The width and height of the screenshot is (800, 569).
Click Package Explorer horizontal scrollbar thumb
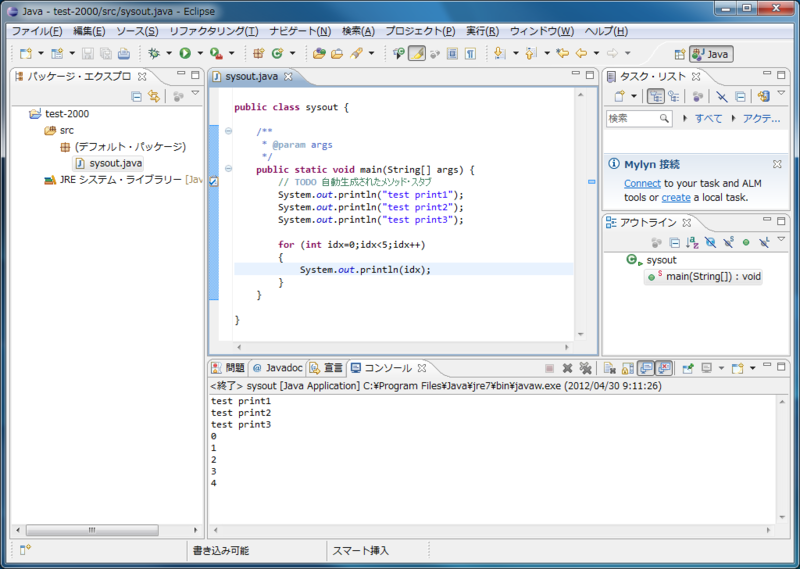pyautogui.click(x=92, y=530)
